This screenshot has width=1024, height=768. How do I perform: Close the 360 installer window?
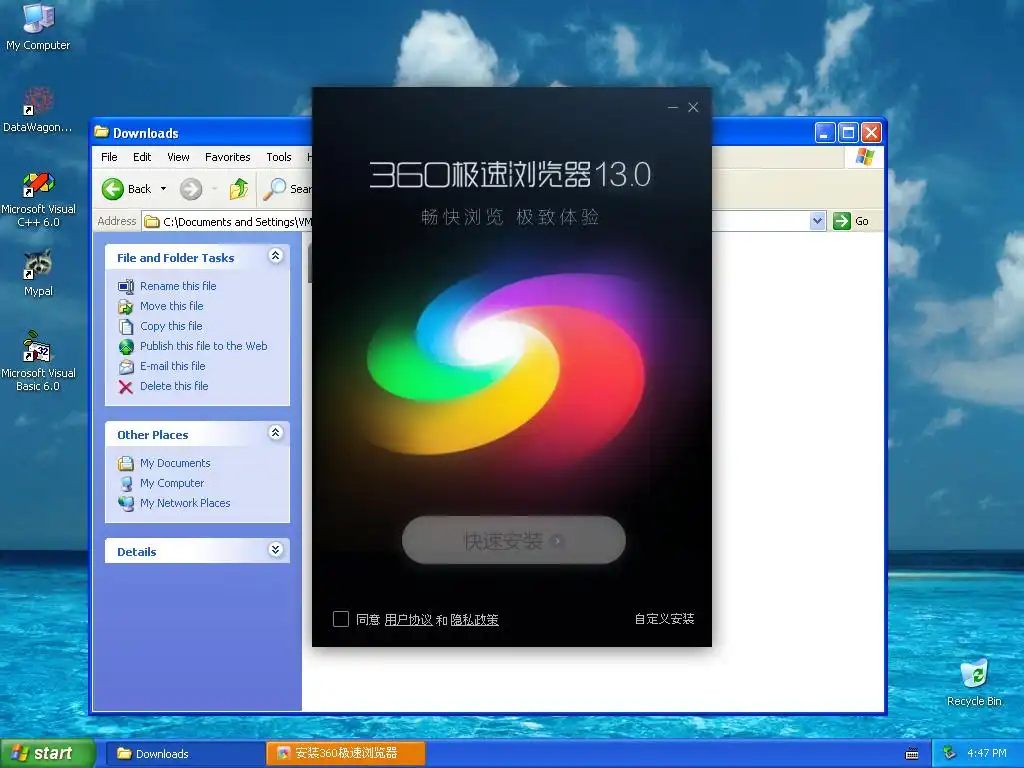(694, 107)
